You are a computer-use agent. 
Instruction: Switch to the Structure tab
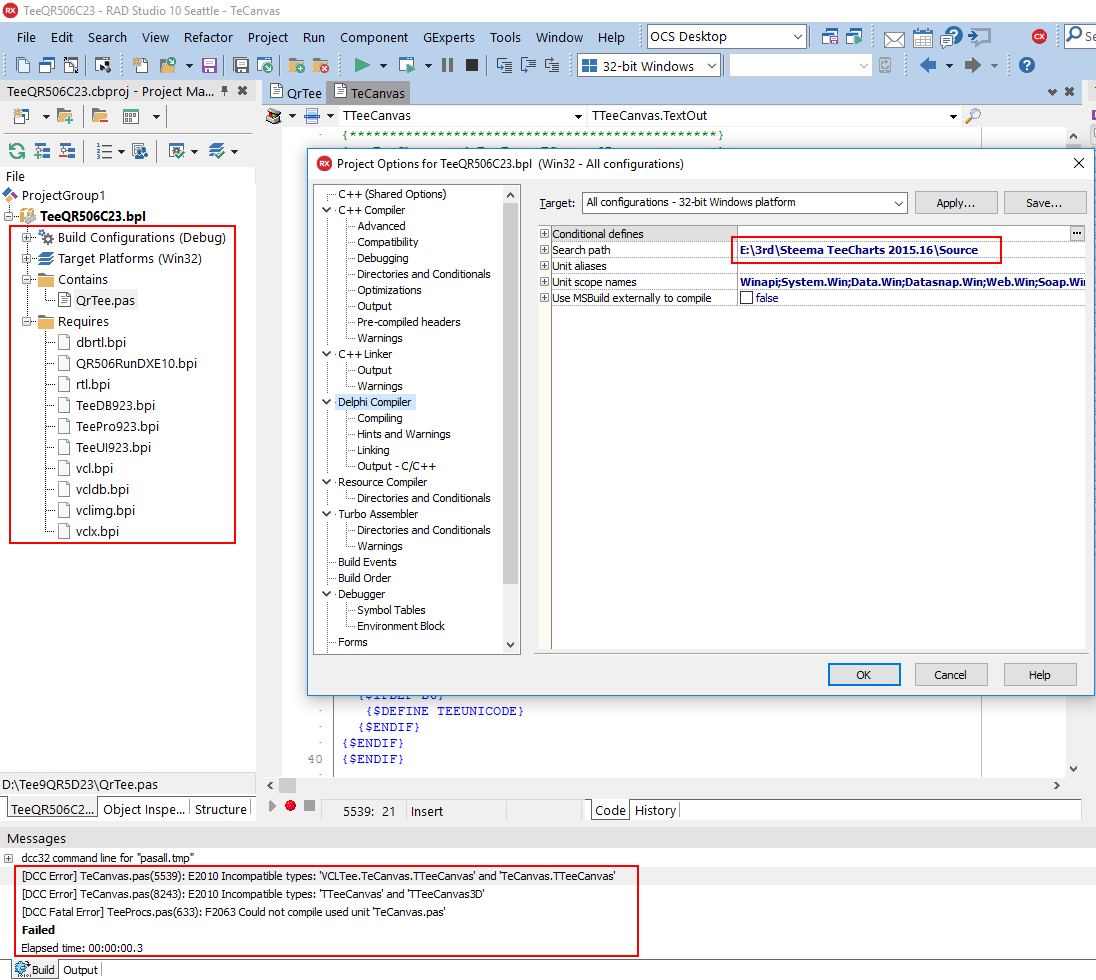tap(220, 809)
